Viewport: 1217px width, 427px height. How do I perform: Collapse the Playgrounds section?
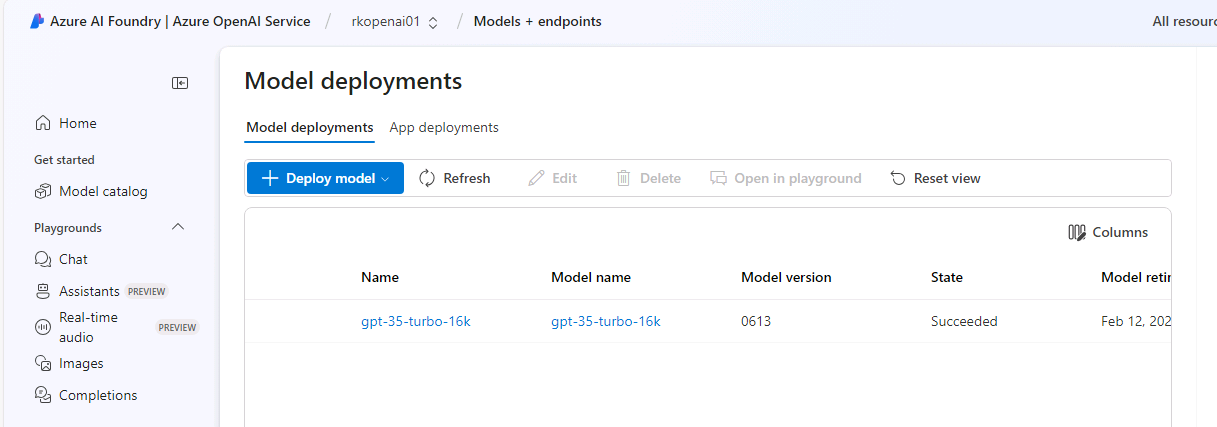pyautogui.click(x=178, y=228)
